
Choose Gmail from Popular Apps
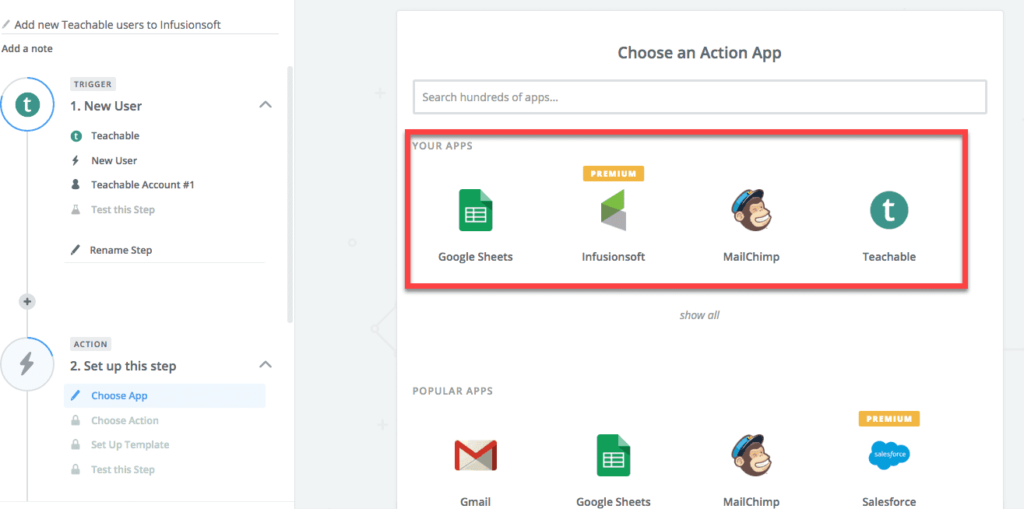pyautogui.click(x=475, y=455)
